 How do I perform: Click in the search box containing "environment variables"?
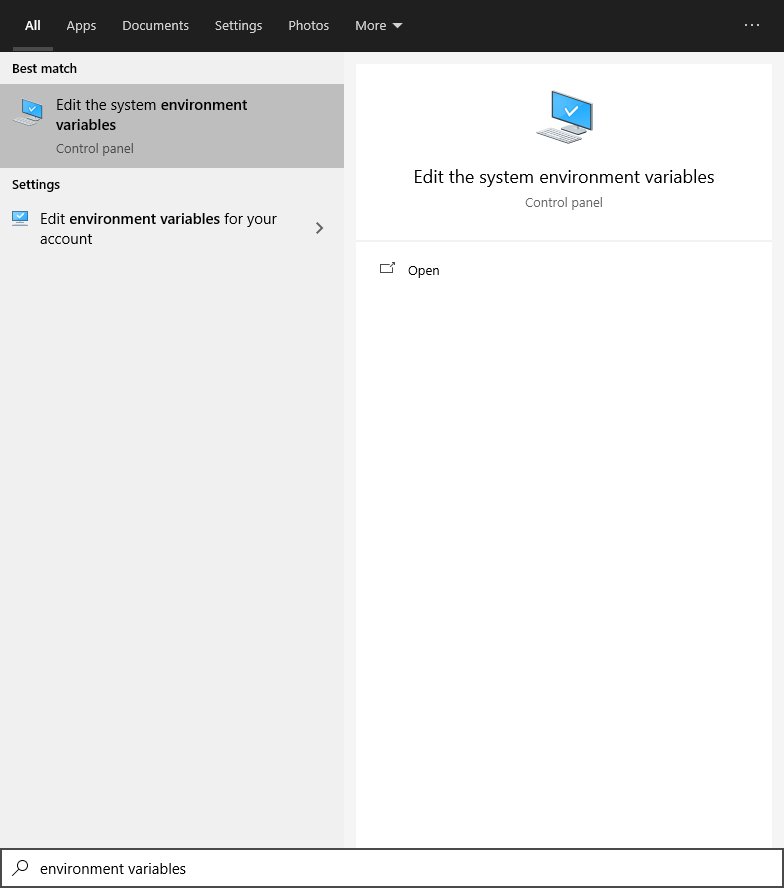400,868
